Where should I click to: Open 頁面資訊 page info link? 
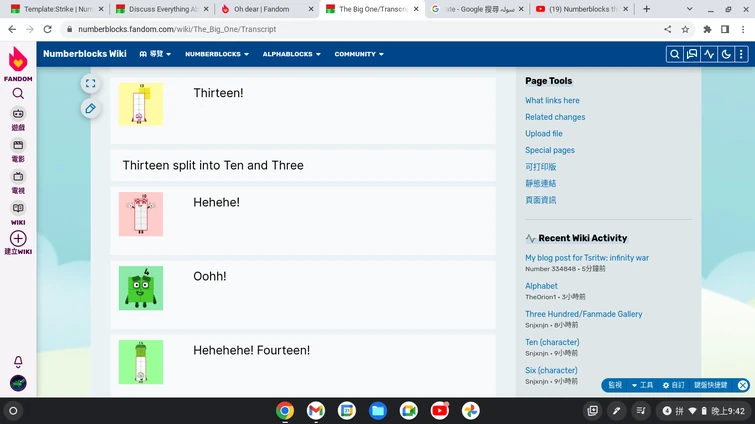click(x=541, y=200)
